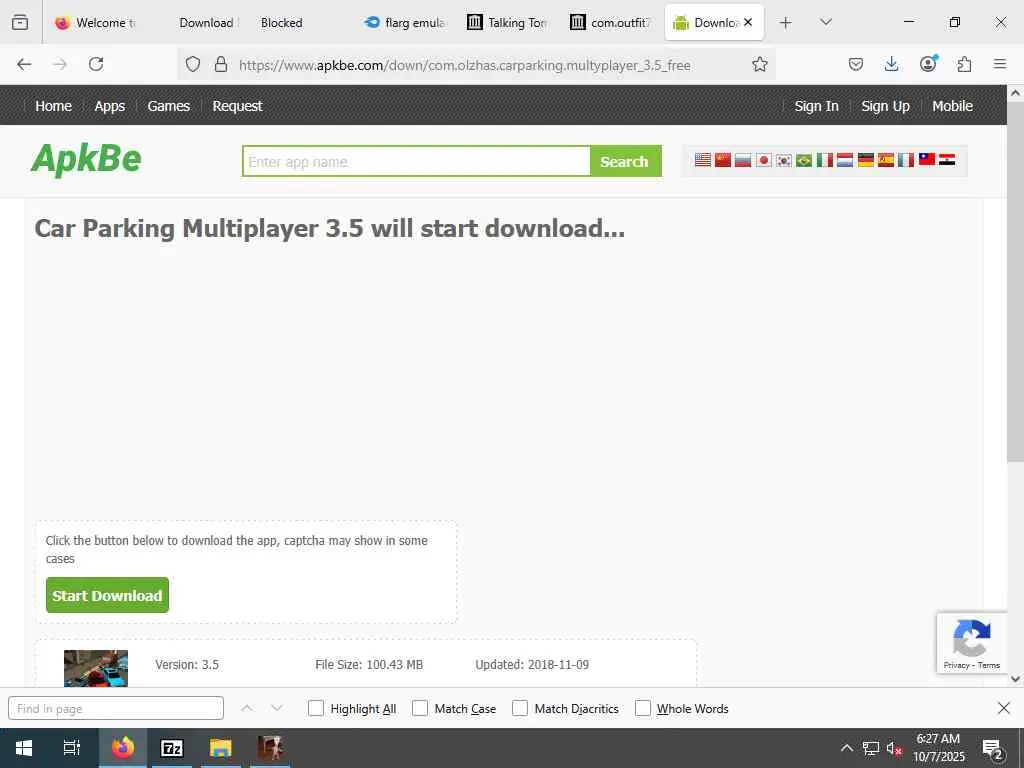The width and height of the screenshot is (1024, 768).
Task: Click the reCAPTCHA Terms link
Action: [x=989, y=665]
